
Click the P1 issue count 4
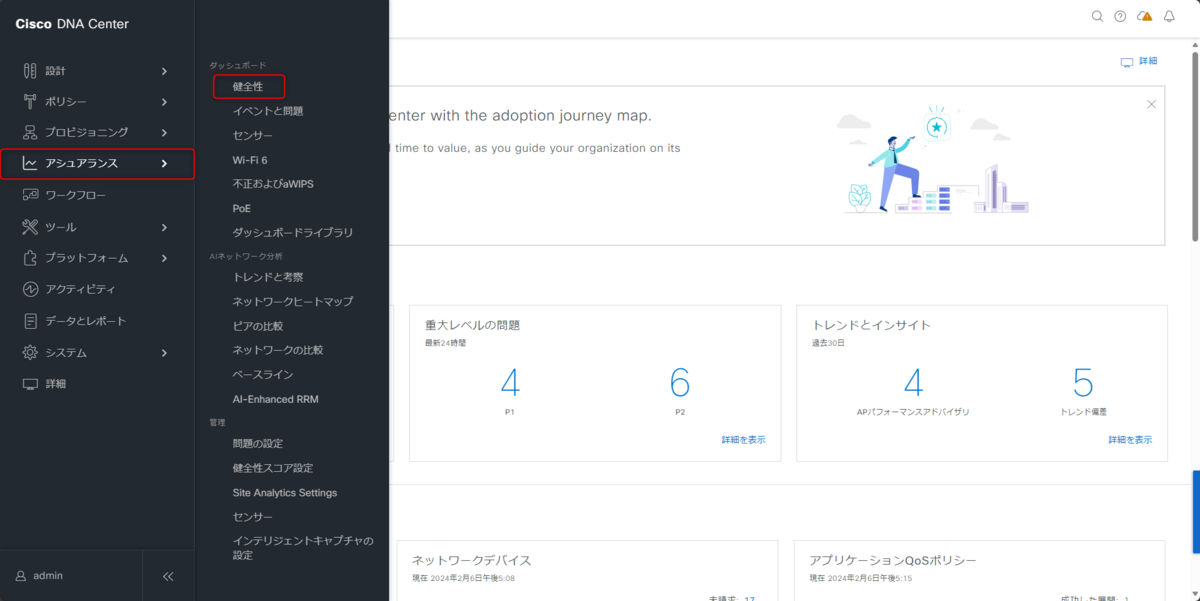click(x=510, y=383)
